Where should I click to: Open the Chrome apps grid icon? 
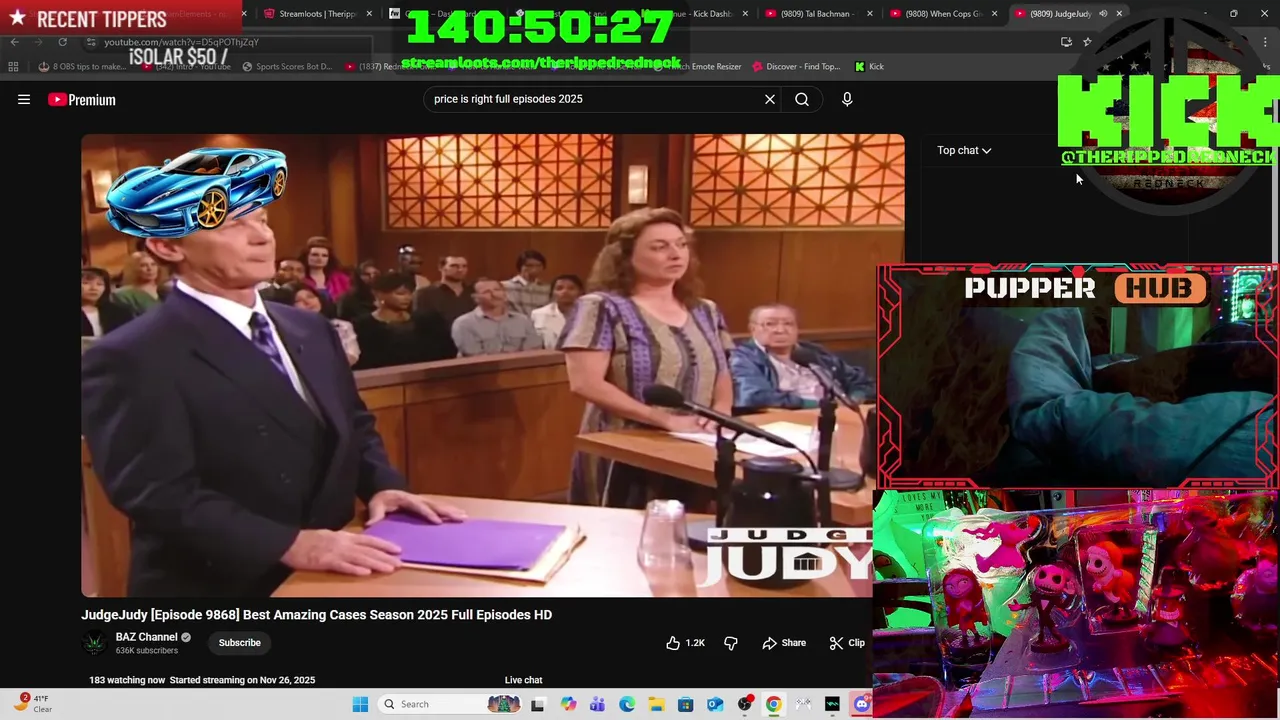pyautogui.click(x=13, y=67)
